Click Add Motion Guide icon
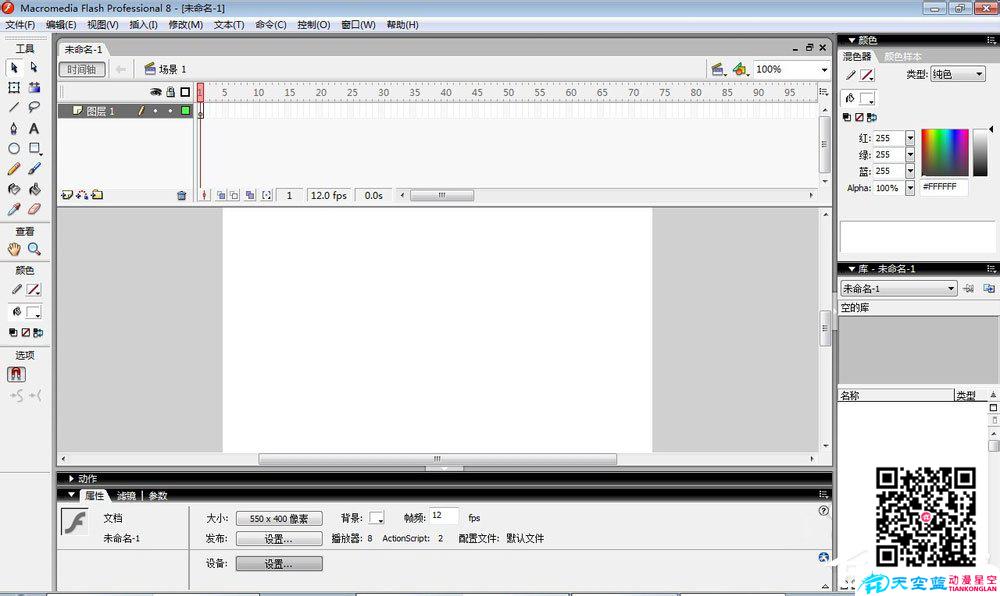The height and width of the screenshot is (596, 1000). click(x=82, y=195)
